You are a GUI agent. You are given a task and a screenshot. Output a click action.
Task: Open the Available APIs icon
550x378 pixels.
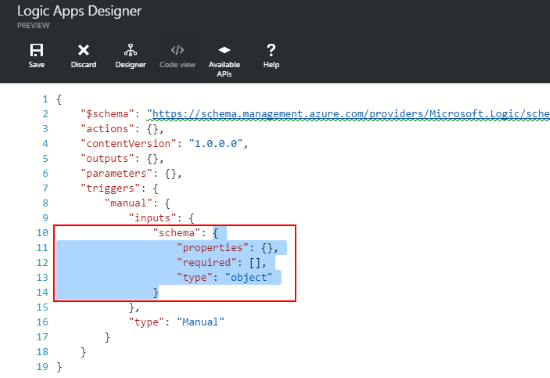224,50
